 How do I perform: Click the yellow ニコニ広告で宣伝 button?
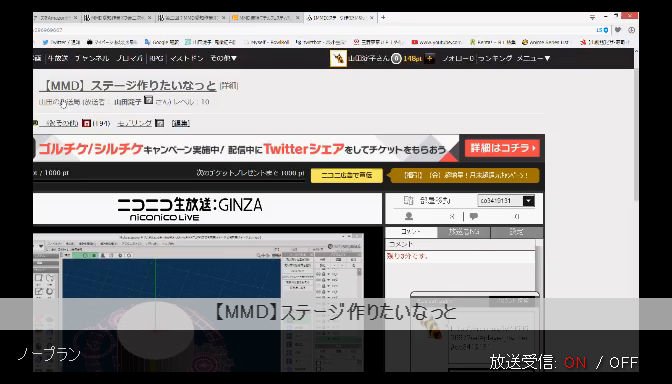point(347,175)
